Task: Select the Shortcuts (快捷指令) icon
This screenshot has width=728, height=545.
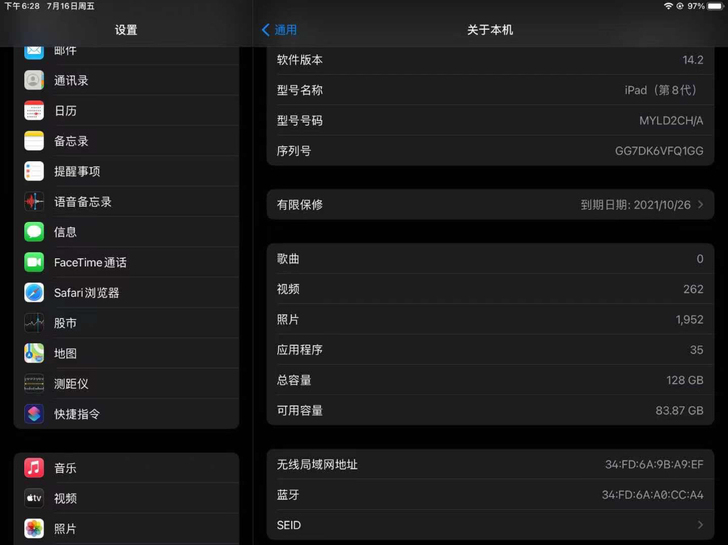Action: tap(34, 414)
